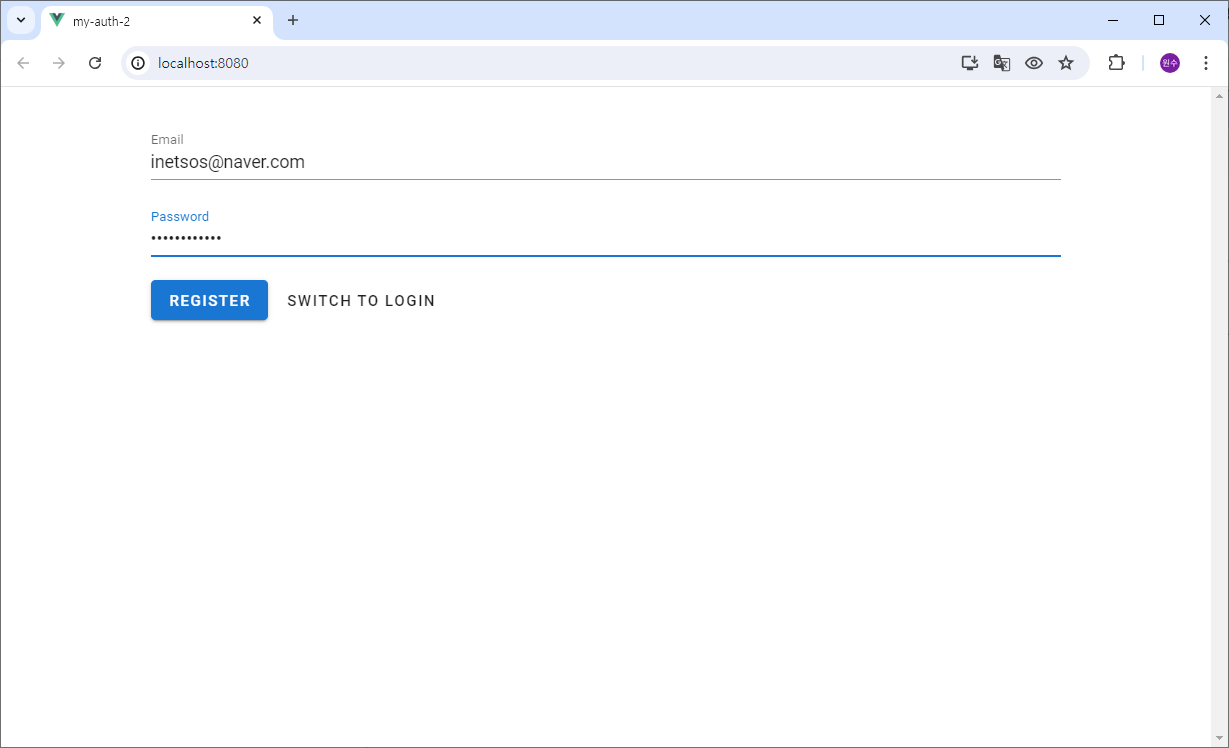The height and width of the screenshot is (748, 1229).
Task: Click the scrollbar up arrow
Action: [1219, 96]
